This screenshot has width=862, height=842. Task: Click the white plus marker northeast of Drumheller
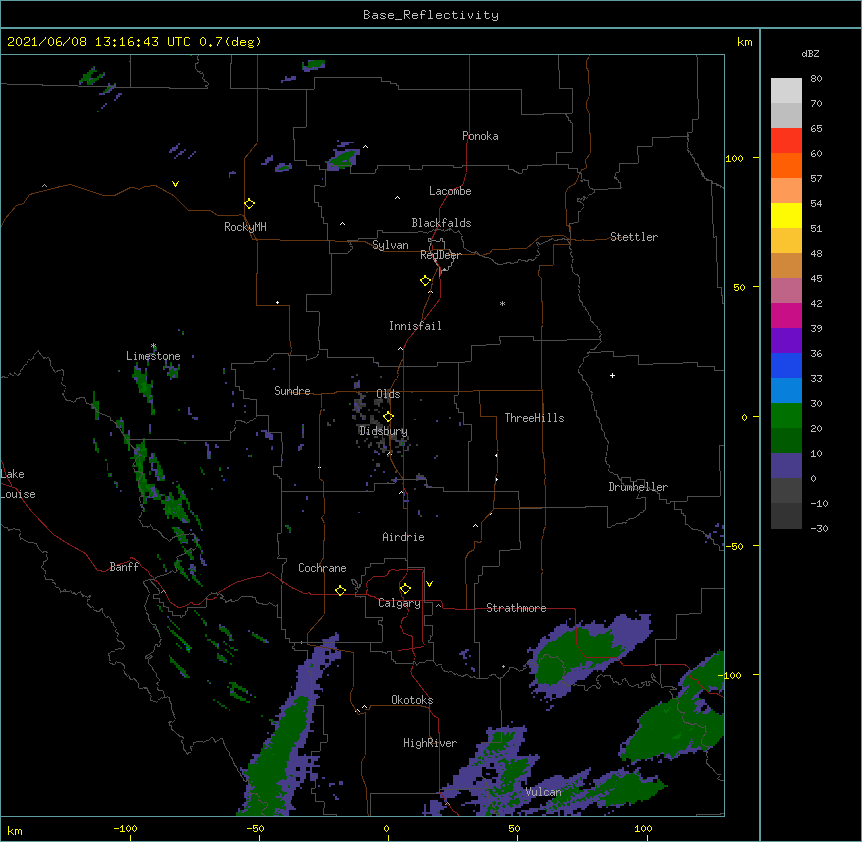coord(612,375)
